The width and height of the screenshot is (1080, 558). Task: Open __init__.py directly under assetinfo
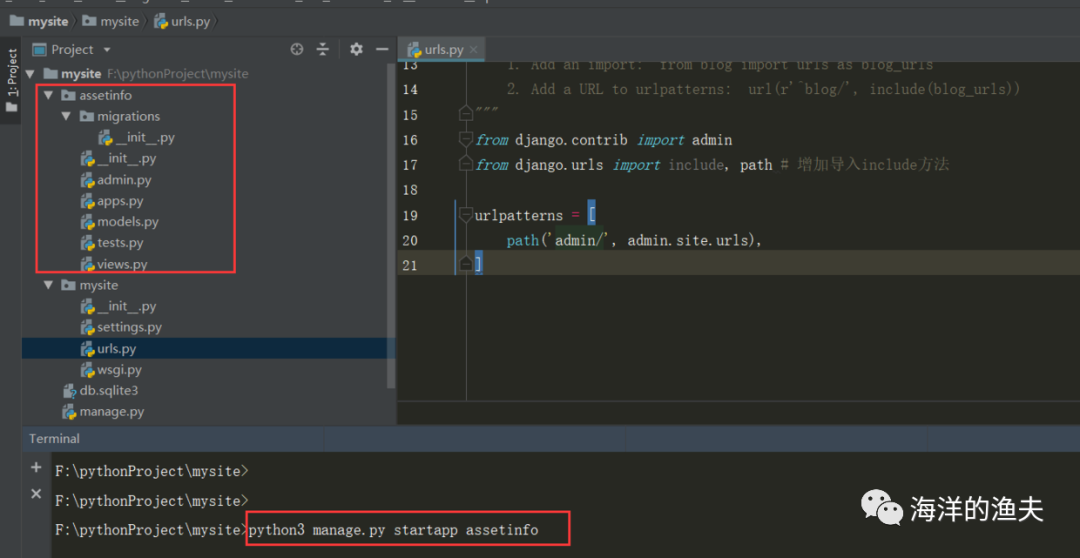point(118,158)
